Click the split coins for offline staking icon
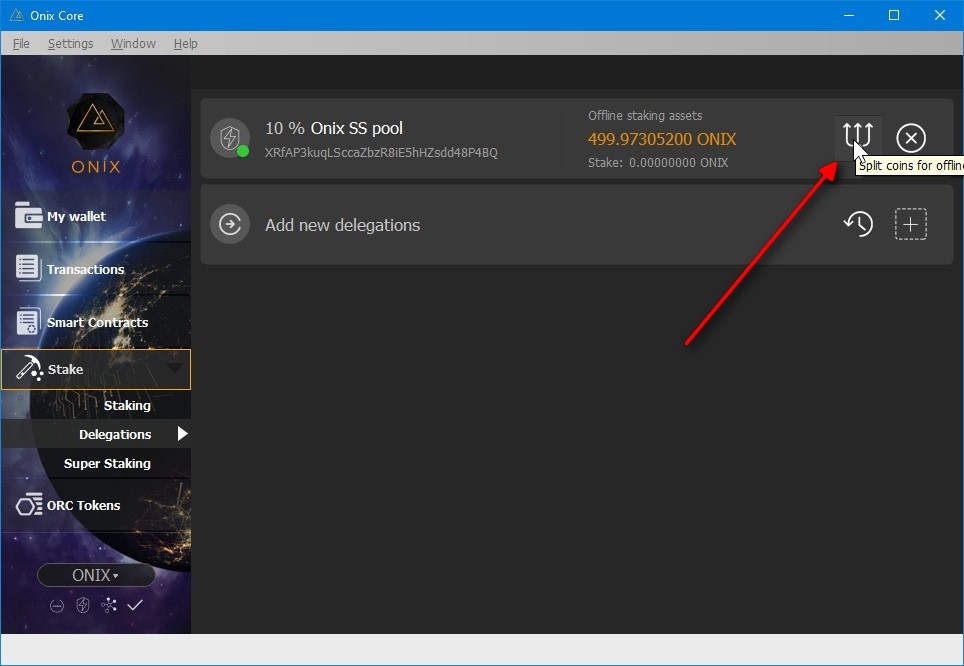 (x=858, y=135)
